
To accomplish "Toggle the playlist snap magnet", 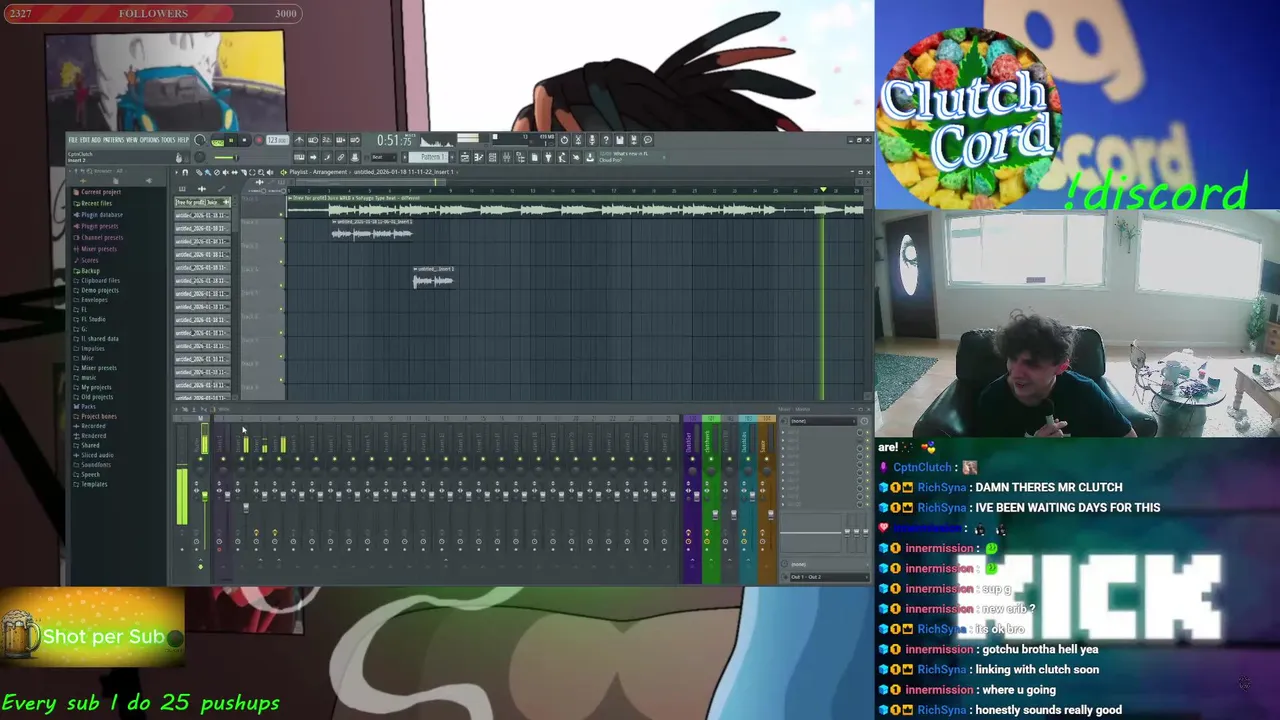I will (185, 172).
